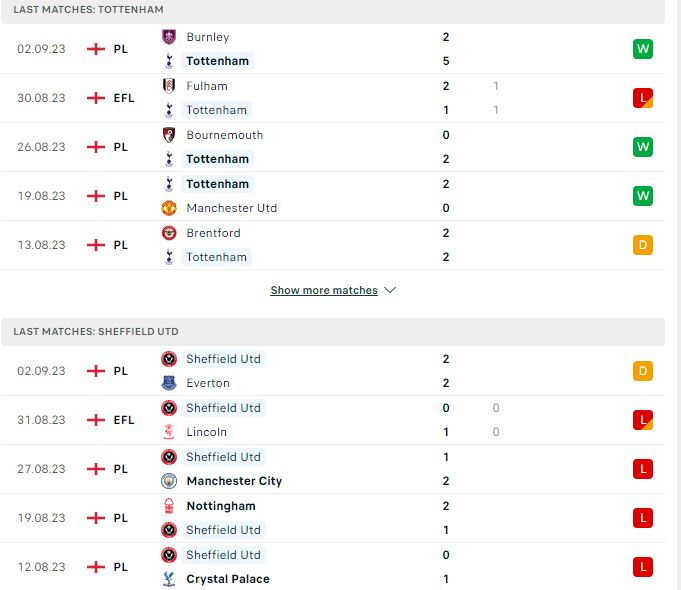Click L badge for Lincoln EFL match
The width and height of the screenshot is (681, 590).
pyautogui.click(x=643, y=420)
